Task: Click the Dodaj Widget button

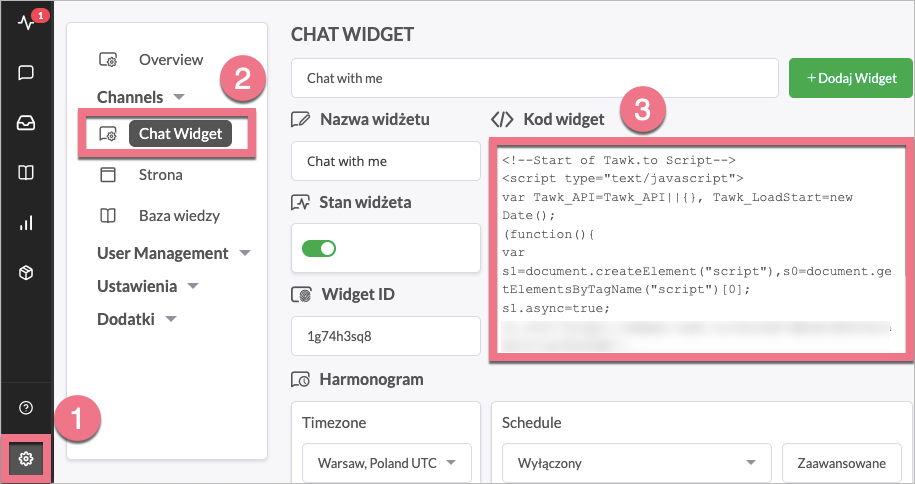Action: 851,77
